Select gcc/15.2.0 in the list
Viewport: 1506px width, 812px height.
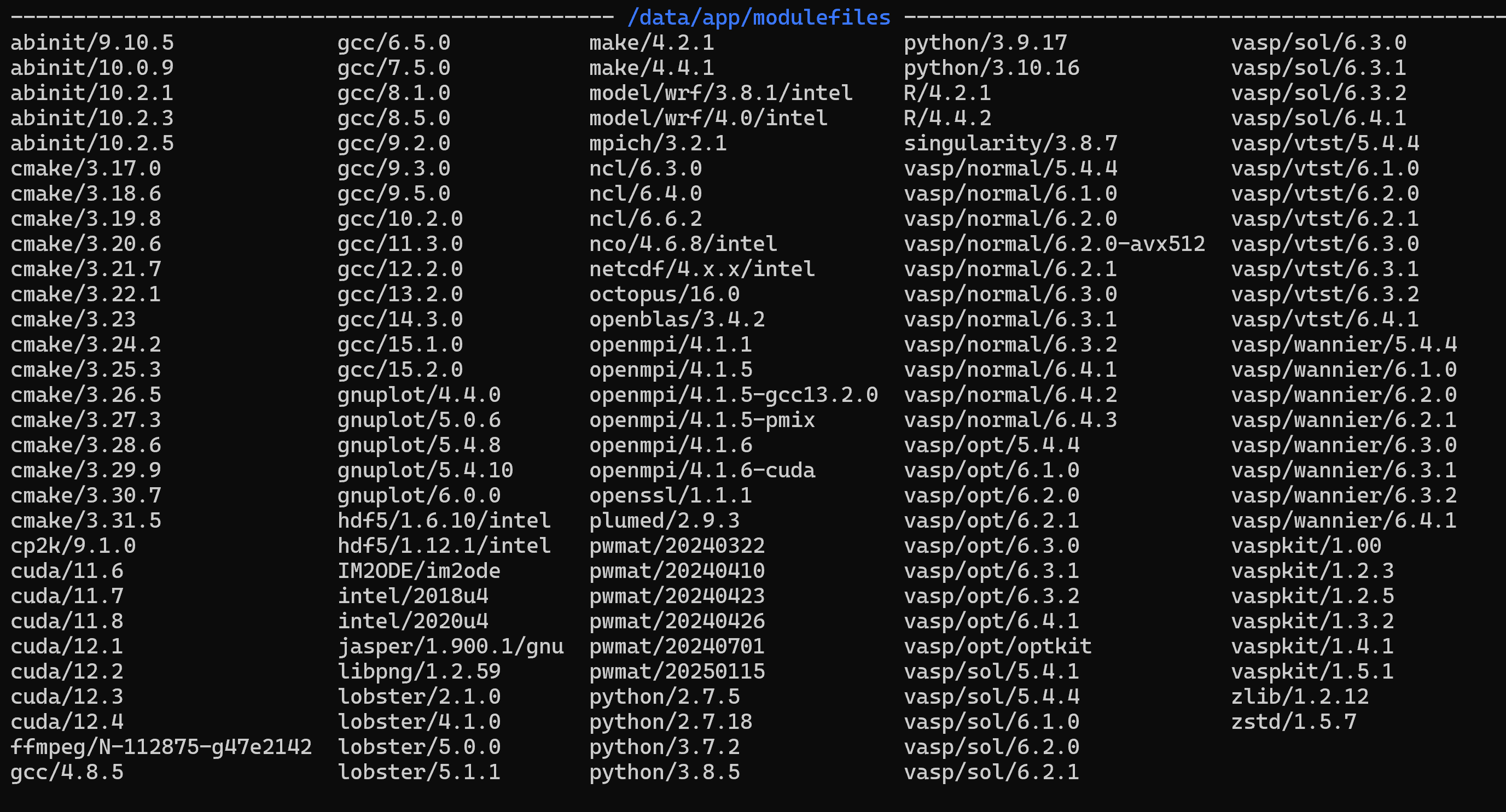(x=400, y=370)
